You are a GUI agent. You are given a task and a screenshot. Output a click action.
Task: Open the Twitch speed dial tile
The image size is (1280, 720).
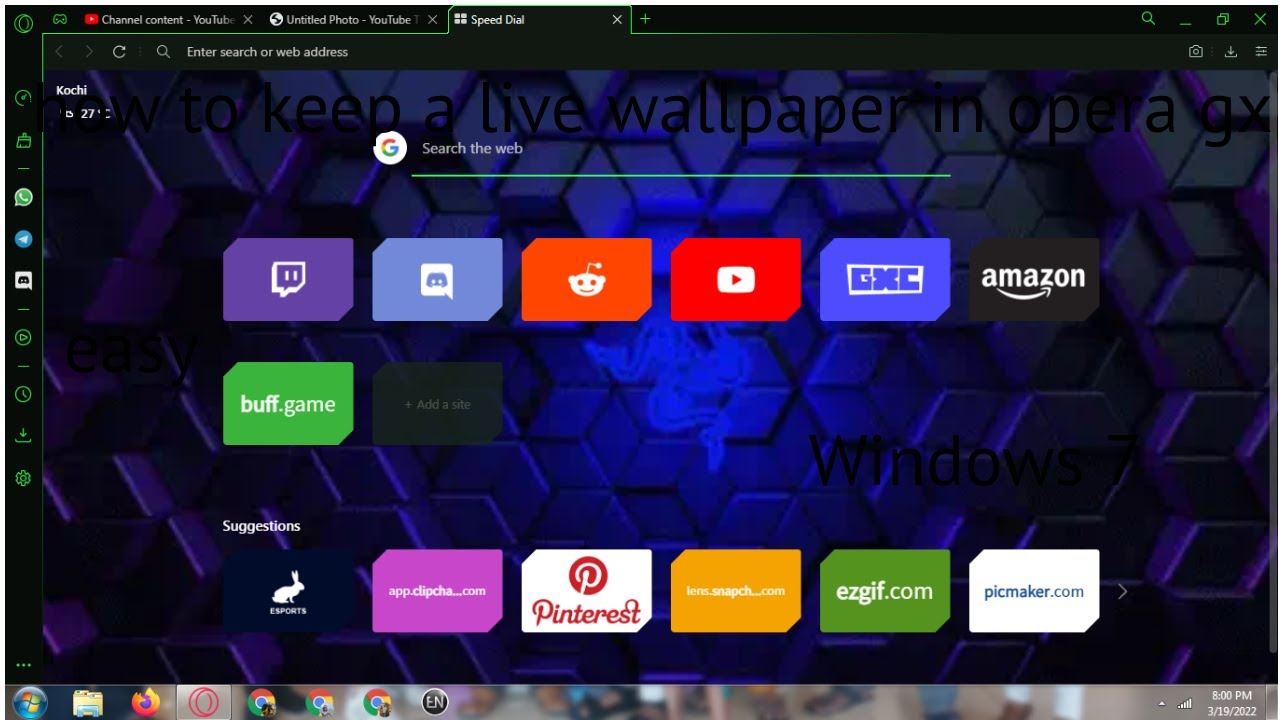coord(288,280)
